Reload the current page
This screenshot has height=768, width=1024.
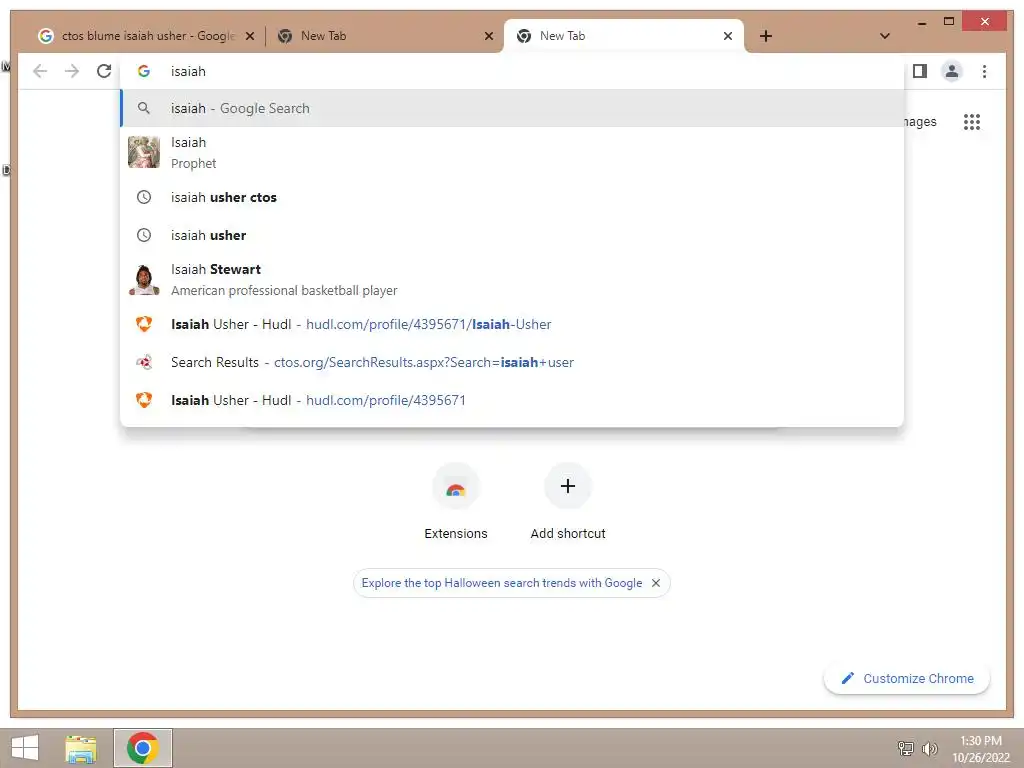(x=104, y=71)
